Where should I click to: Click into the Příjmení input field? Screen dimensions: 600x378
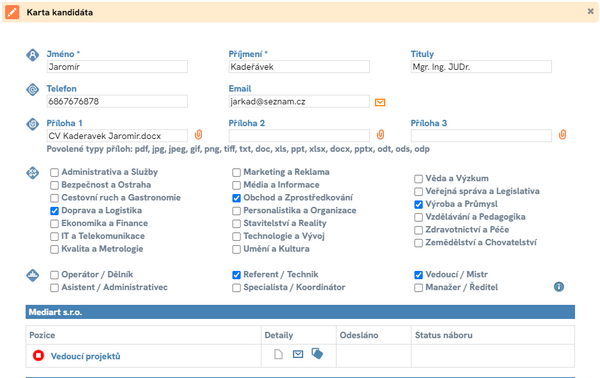point(299,67)
